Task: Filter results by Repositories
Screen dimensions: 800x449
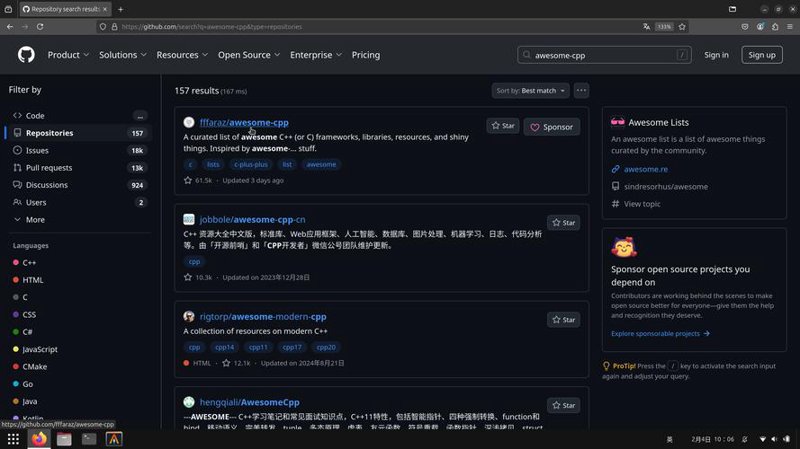Action: (78, 133)
